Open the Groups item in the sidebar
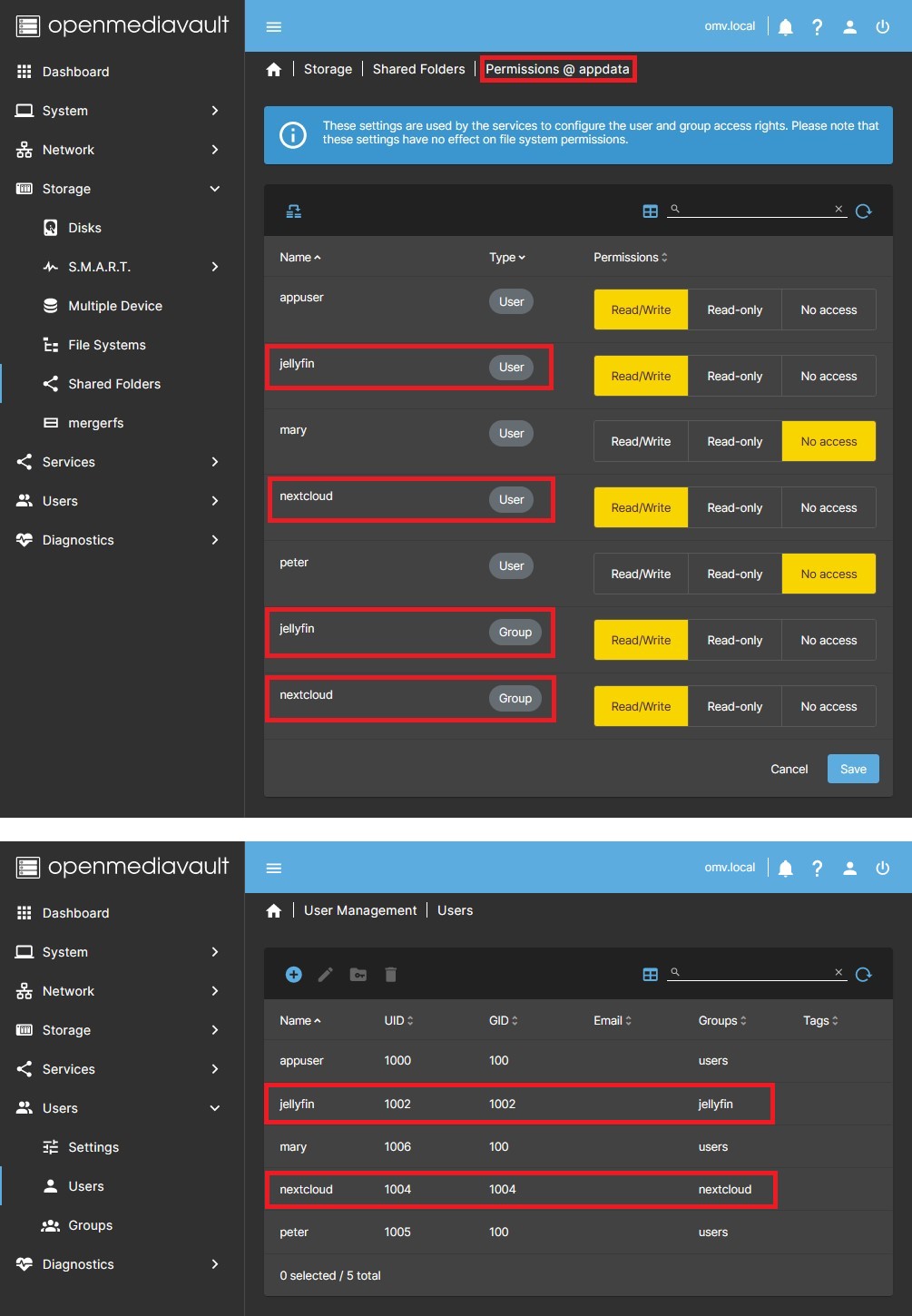912x1316 pixels. pos(90,1225)
